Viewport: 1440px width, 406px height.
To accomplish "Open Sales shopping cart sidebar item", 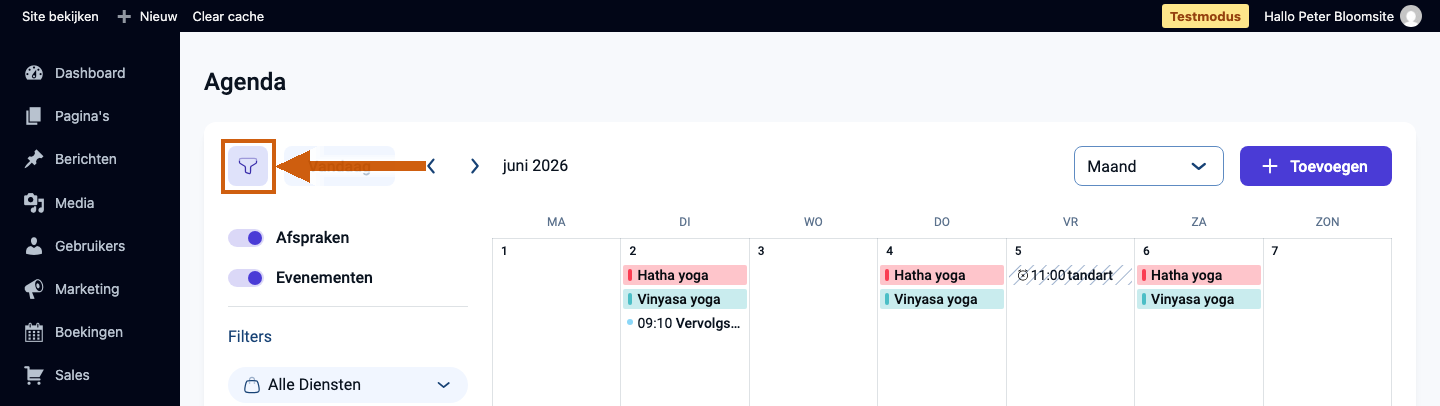I will click(x=35, y=375).
